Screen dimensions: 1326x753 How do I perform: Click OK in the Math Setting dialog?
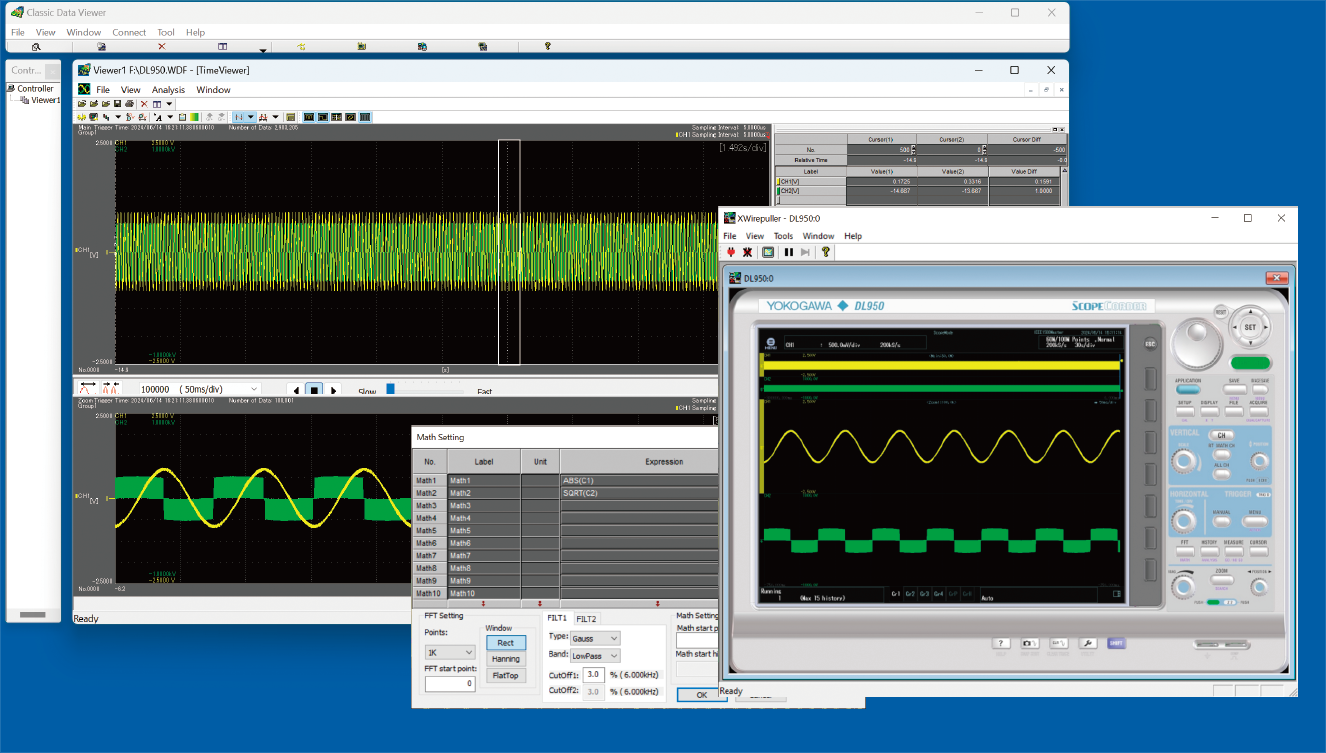(701, 694)
